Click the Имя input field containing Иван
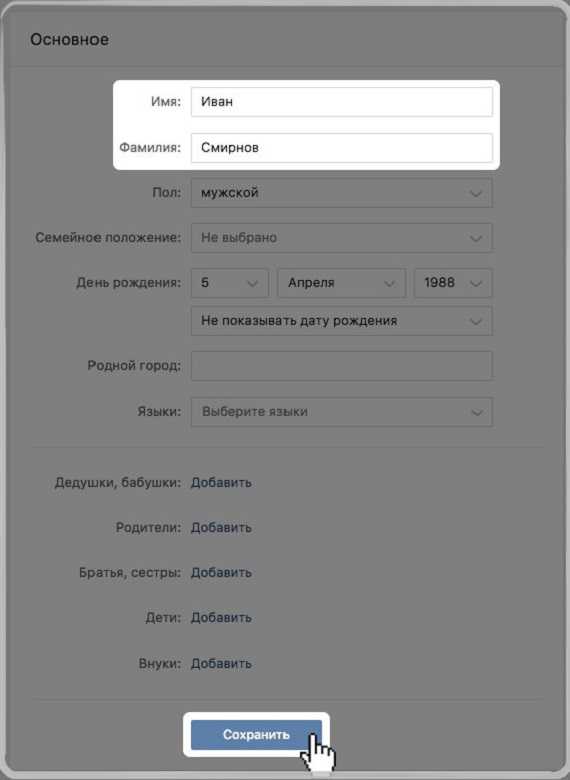This screenshot has width=570, height=780. pos(342,102)
